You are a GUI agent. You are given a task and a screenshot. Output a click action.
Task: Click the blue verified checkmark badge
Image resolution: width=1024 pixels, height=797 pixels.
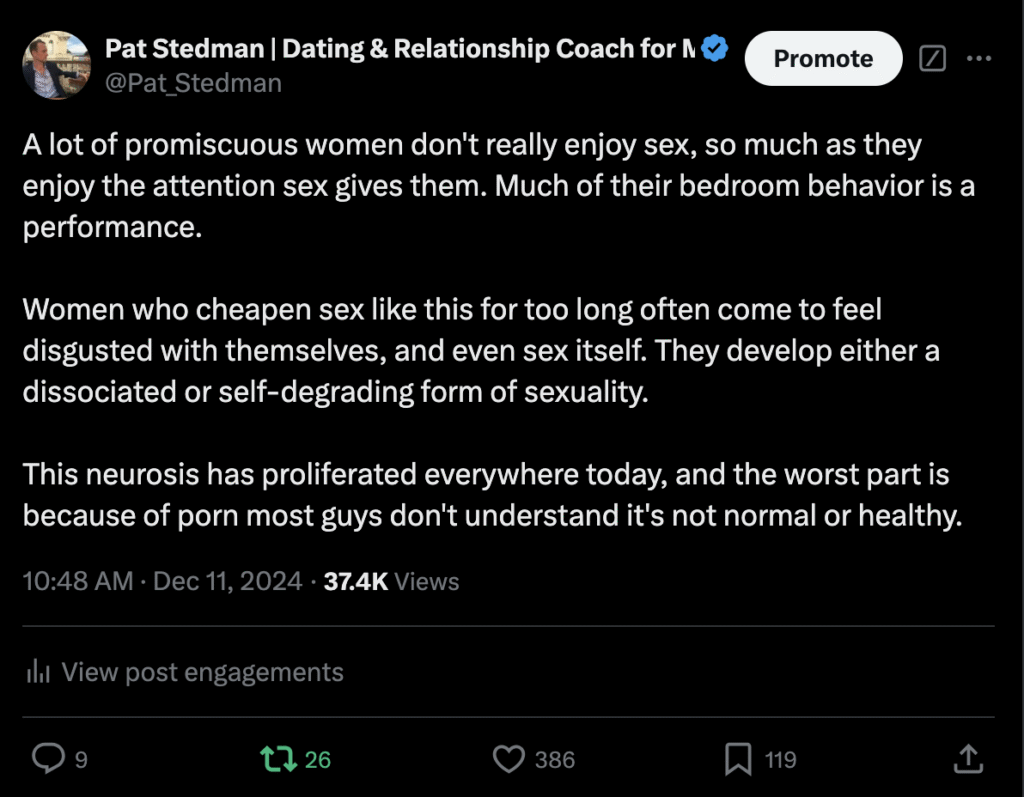[714, 48]
